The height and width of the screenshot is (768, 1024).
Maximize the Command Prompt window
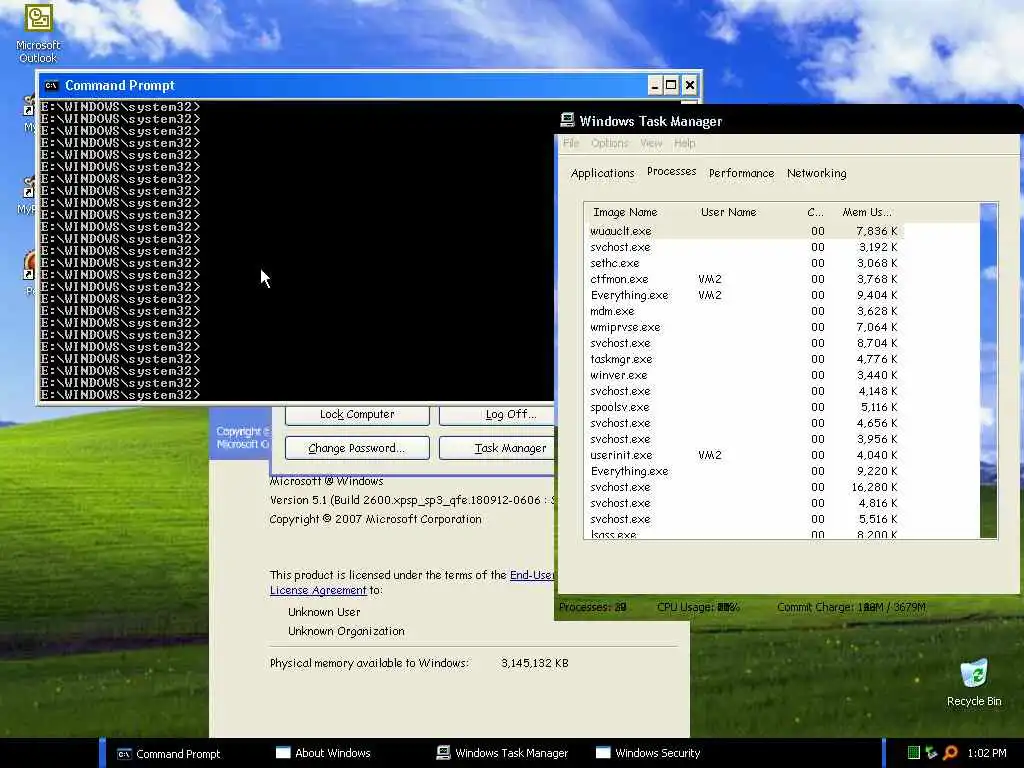671,86
